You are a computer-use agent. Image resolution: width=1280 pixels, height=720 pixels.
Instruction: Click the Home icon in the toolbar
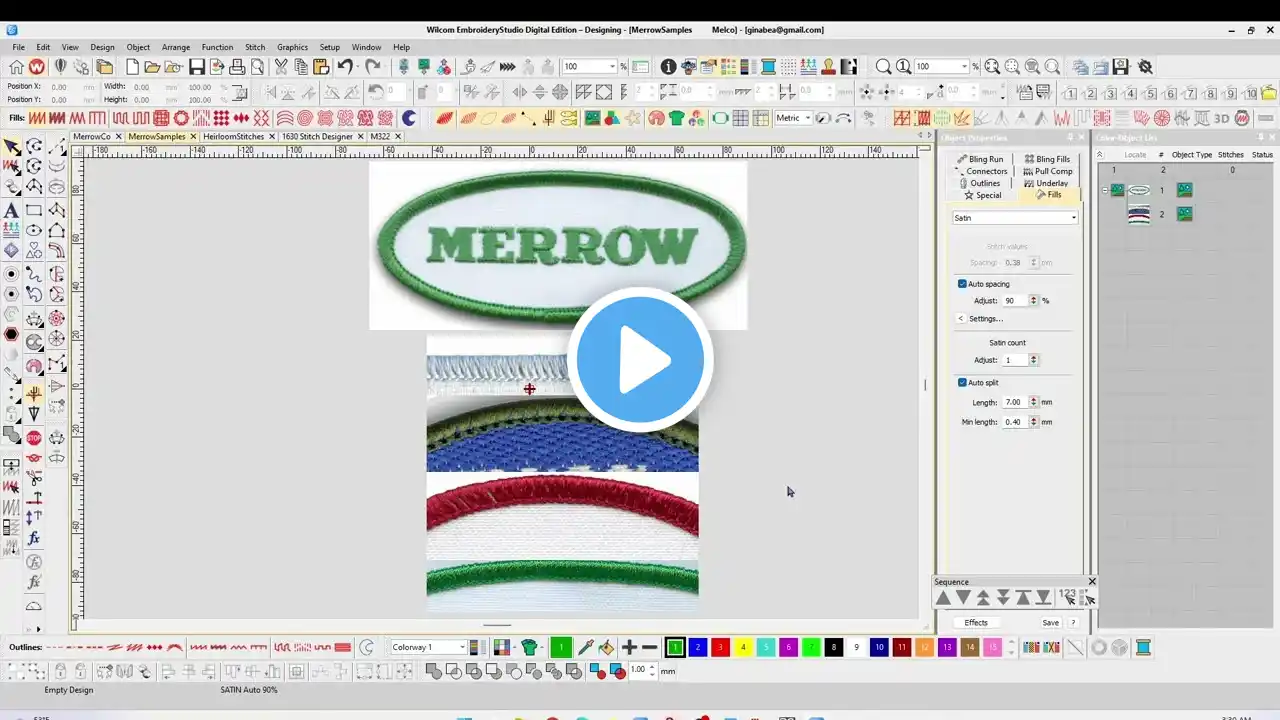16,67
